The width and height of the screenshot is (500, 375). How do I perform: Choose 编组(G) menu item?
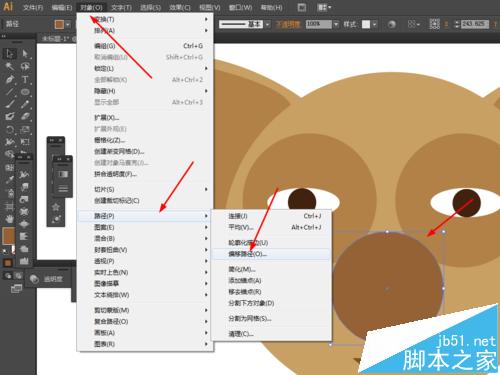(145, 46)
